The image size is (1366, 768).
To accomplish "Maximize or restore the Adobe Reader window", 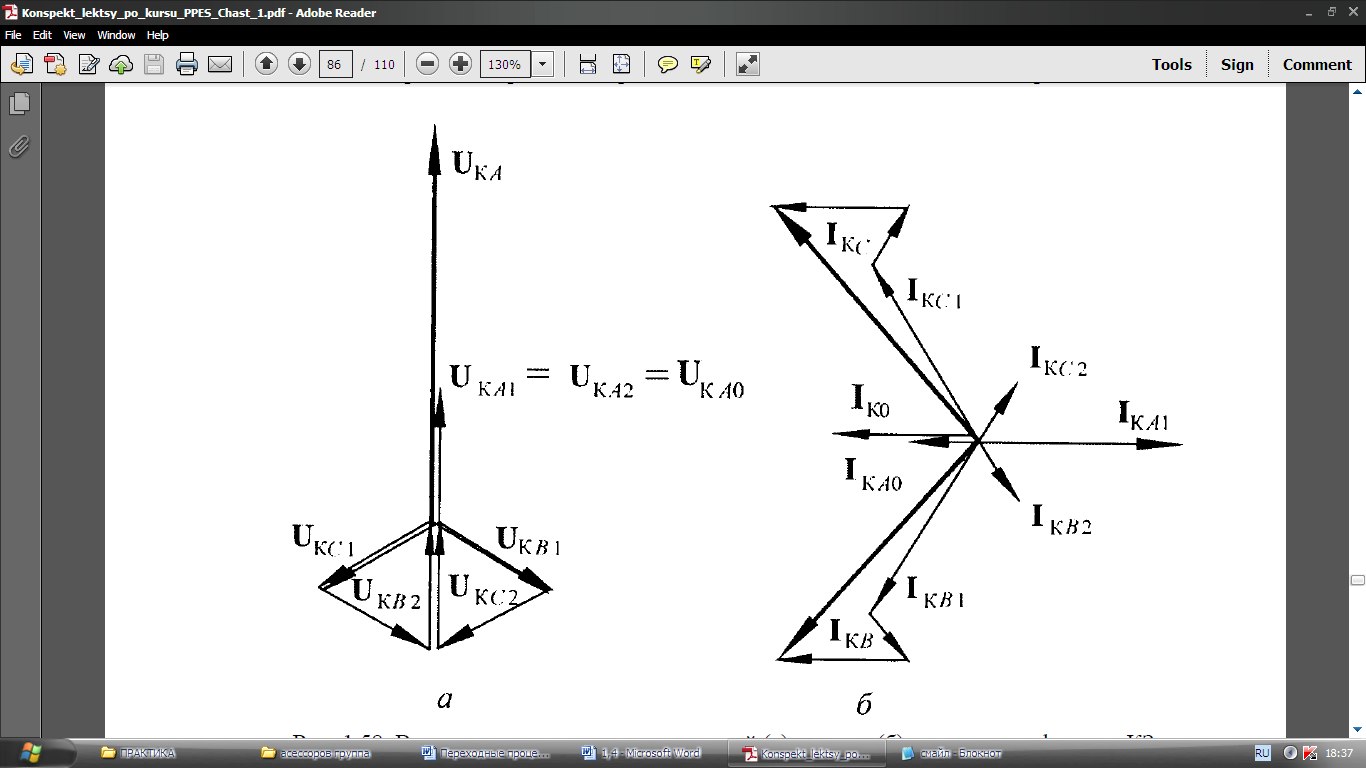I will [x=1331, y=11].
